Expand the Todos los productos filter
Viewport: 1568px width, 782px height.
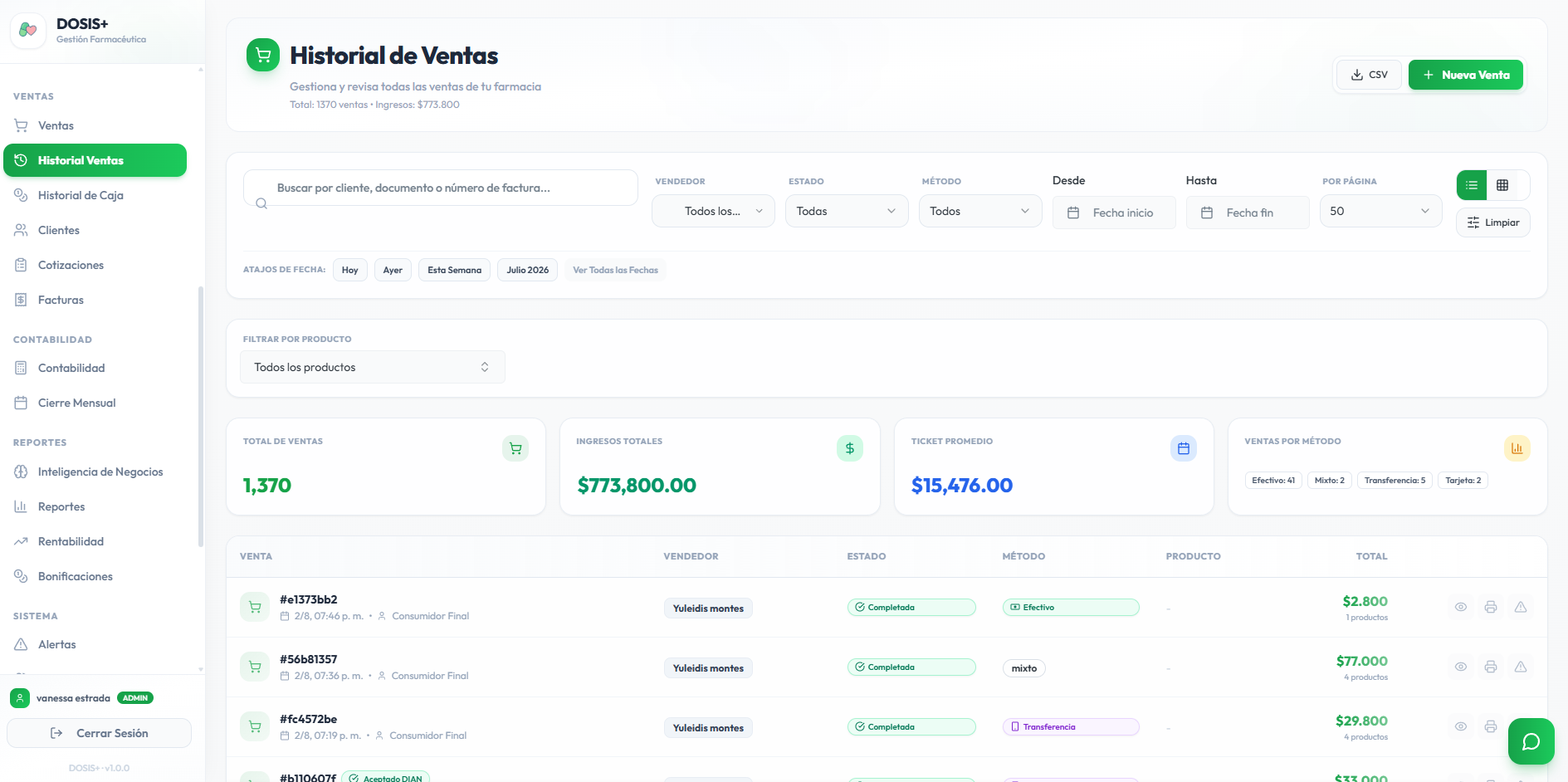pos(373,367)
